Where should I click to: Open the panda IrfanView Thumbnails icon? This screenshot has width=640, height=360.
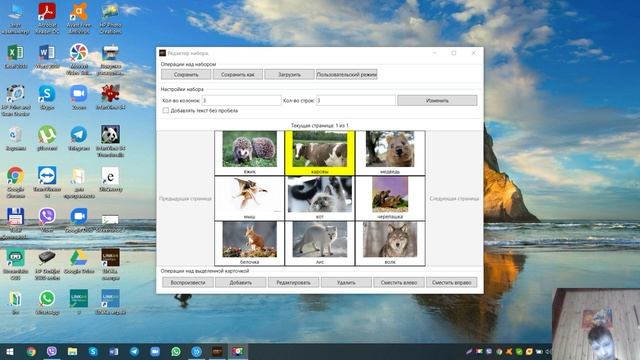click(x=110, y=141)
